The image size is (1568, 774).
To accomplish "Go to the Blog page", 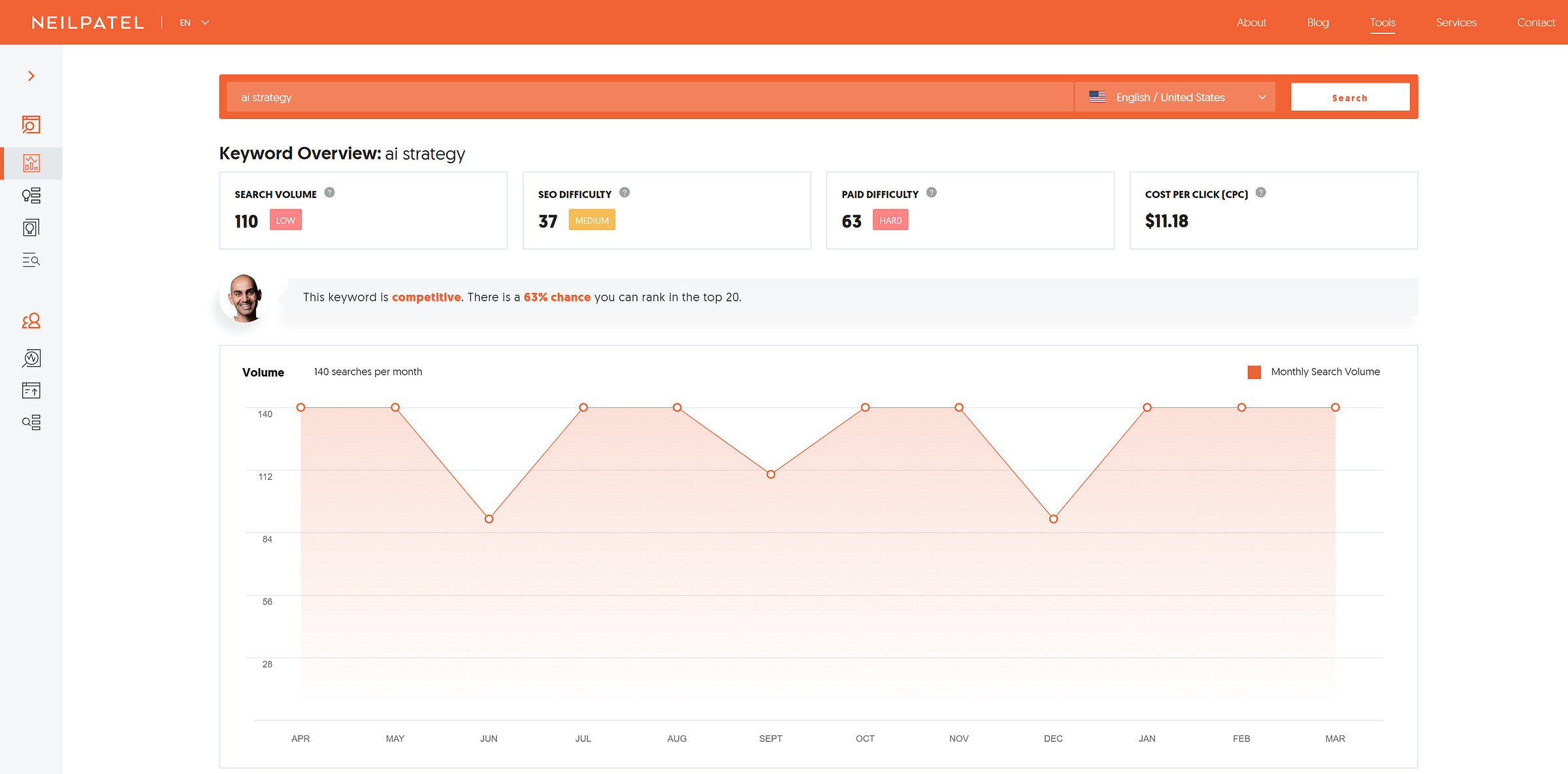I will point(1318,22).
